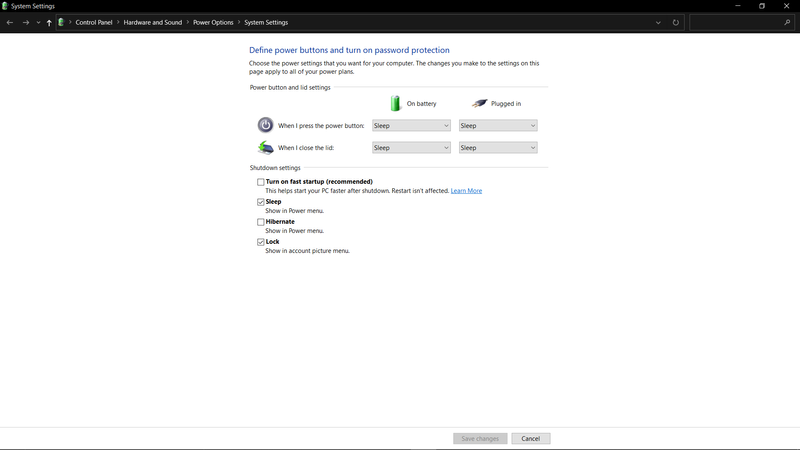The height and width of the screenshot is (450, 800).
Task: Click the address bar location icon
Action: point(62,22)
